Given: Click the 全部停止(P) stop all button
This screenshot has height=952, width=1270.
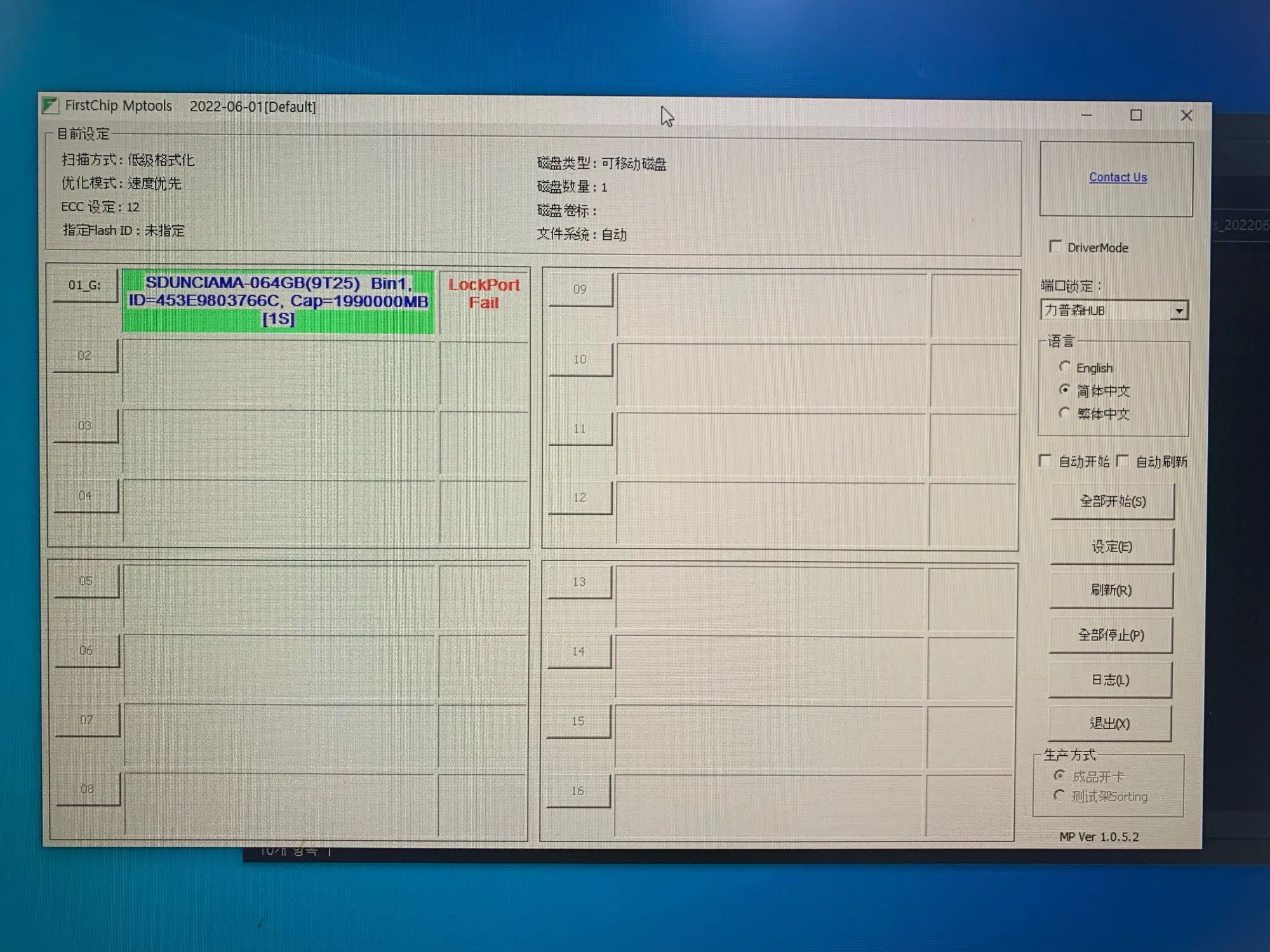Looking at the screenshot, I should (x=1111, y=635).
